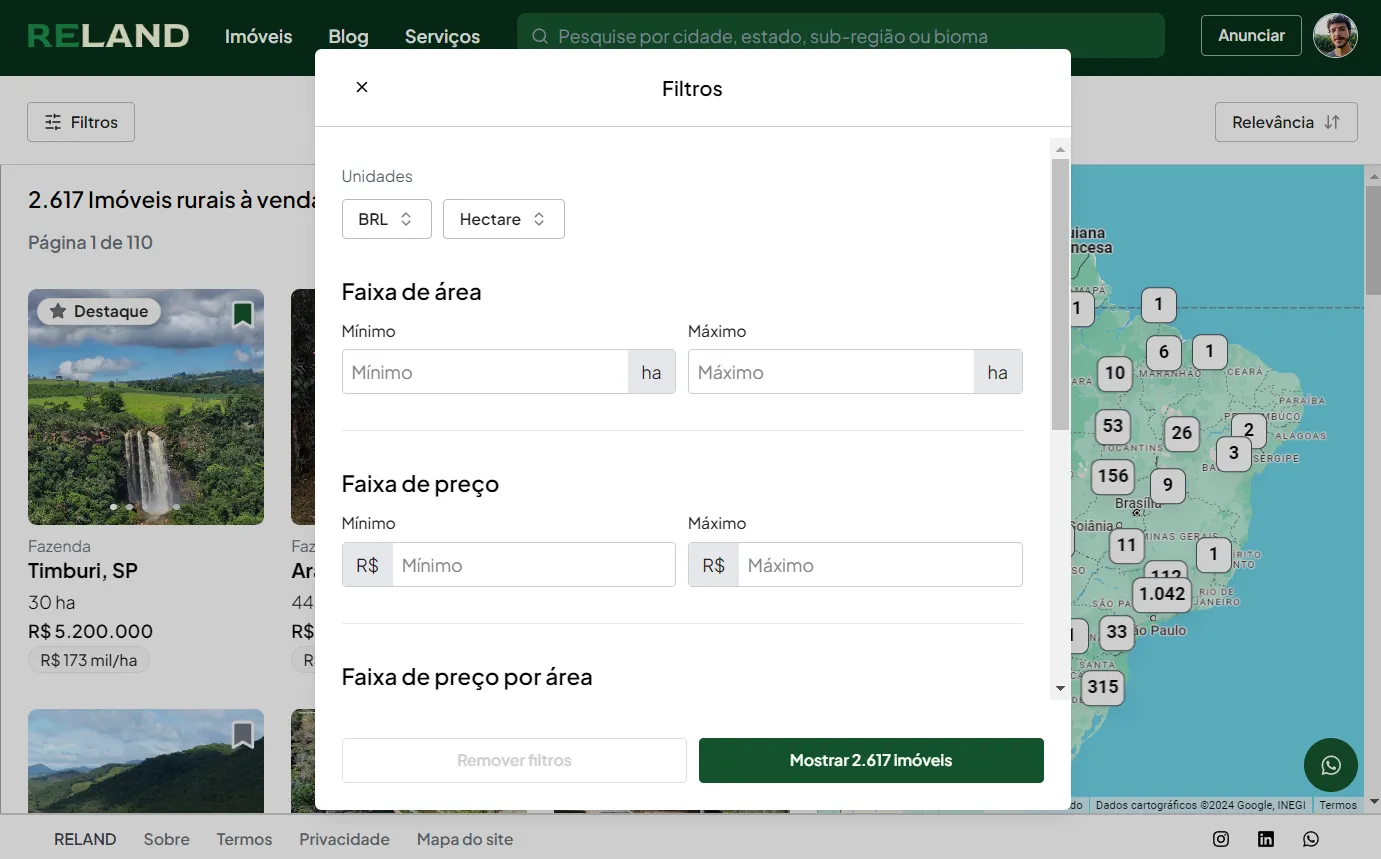Open the BRL currency dropdown
Viewport: 1381px width, 859px height.
tap(386, 219)
